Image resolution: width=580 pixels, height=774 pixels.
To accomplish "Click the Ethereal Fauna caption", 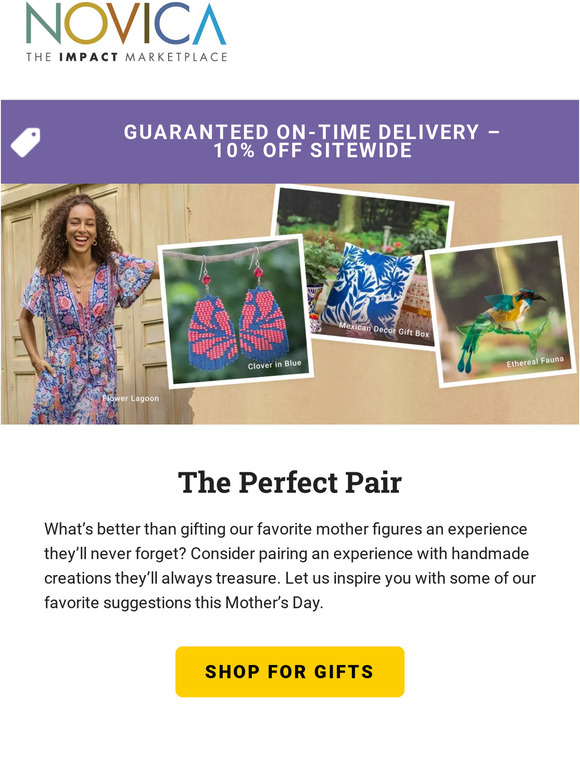I will (x=535, y=362).
